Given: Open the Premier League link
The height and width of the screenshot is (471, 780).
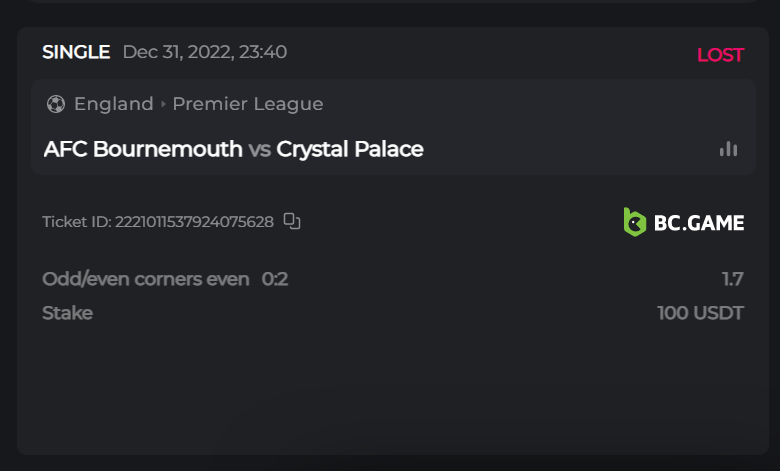Looking at the screenshot, I should 248,104.
